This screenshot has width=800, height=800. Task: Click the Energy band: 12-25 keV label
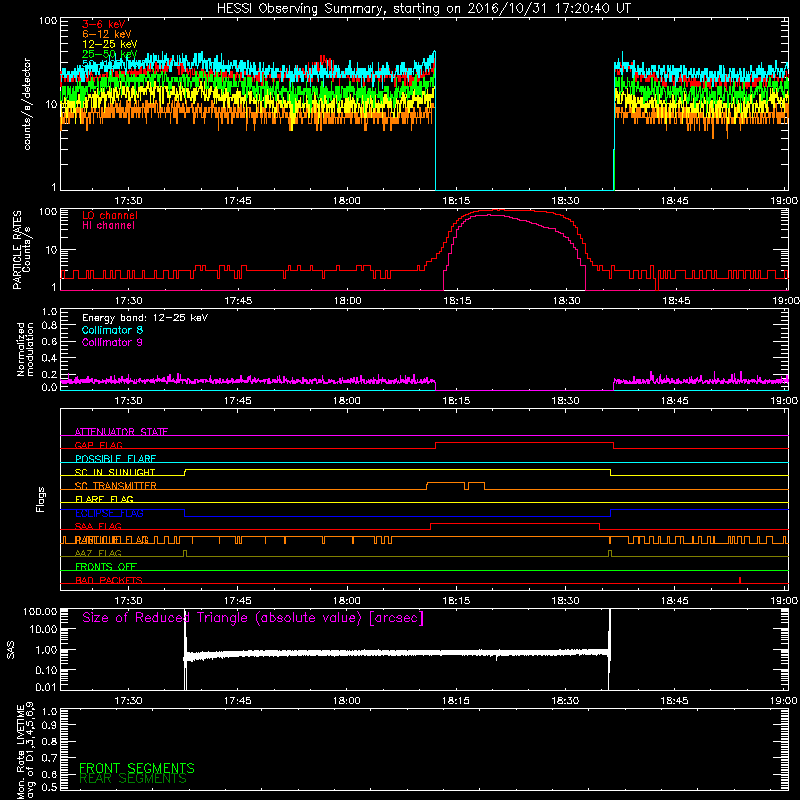tap(145, 318)
